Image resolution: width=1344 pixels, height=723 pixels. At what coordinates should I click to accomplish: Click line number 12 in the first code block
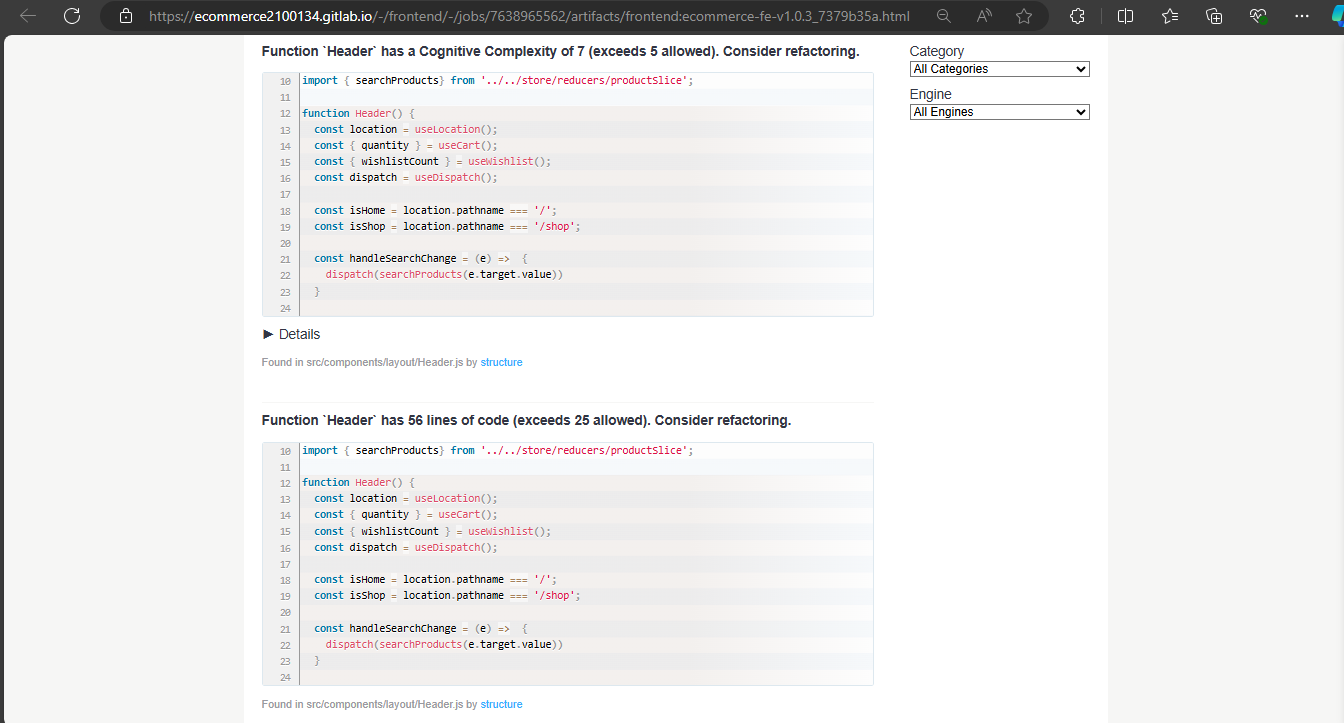tap(285, 113)
